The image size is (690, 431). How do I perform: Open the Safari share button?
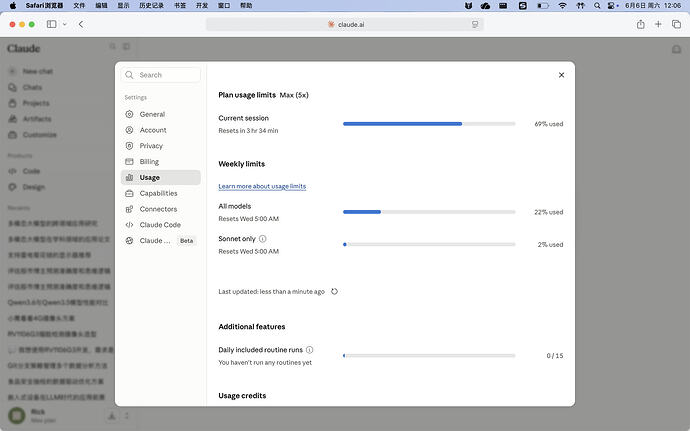point(641,24)
